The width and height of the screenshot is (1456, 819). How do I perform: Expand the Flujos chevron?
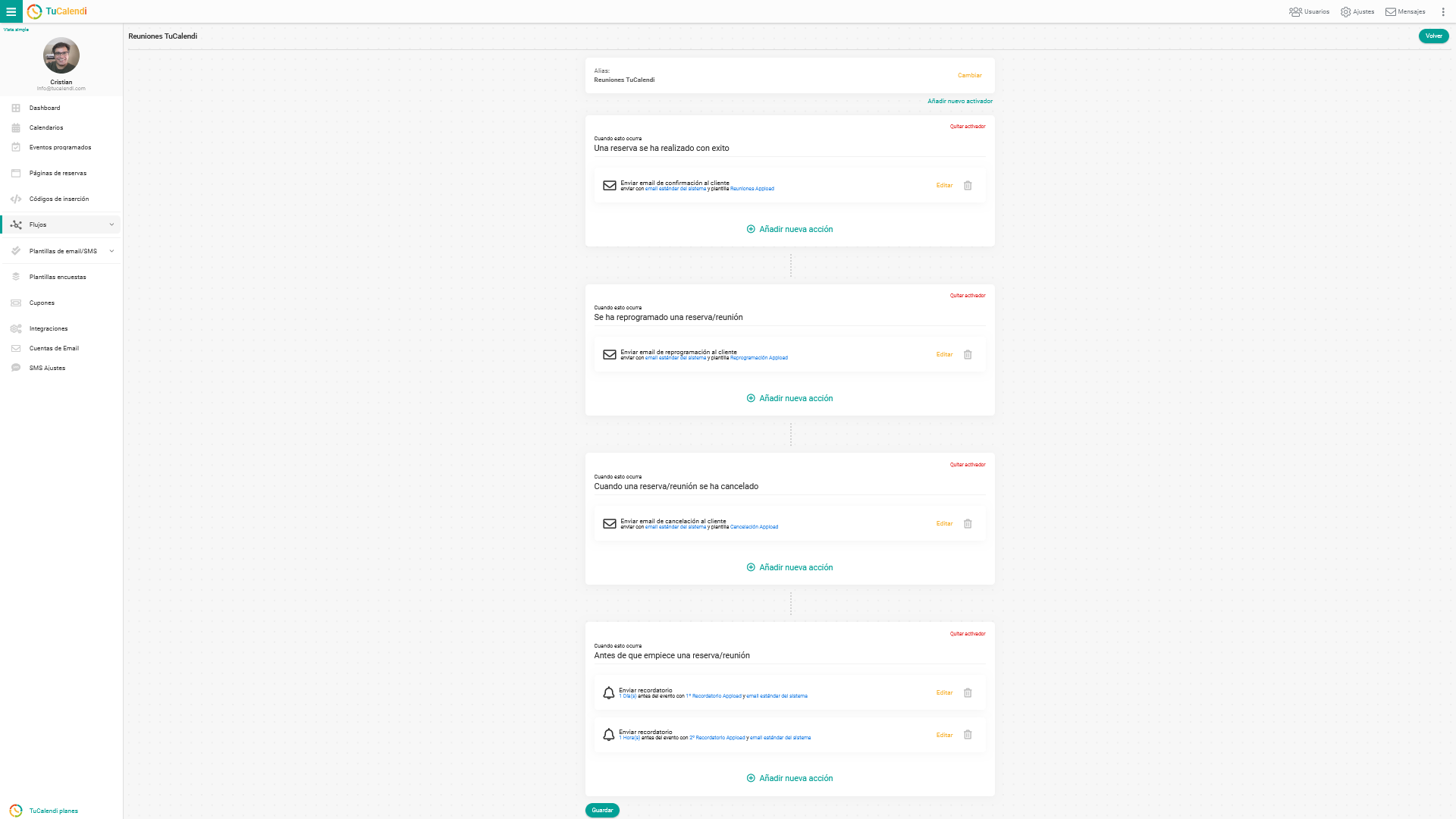pyautogui.click(x=111, y=224)
